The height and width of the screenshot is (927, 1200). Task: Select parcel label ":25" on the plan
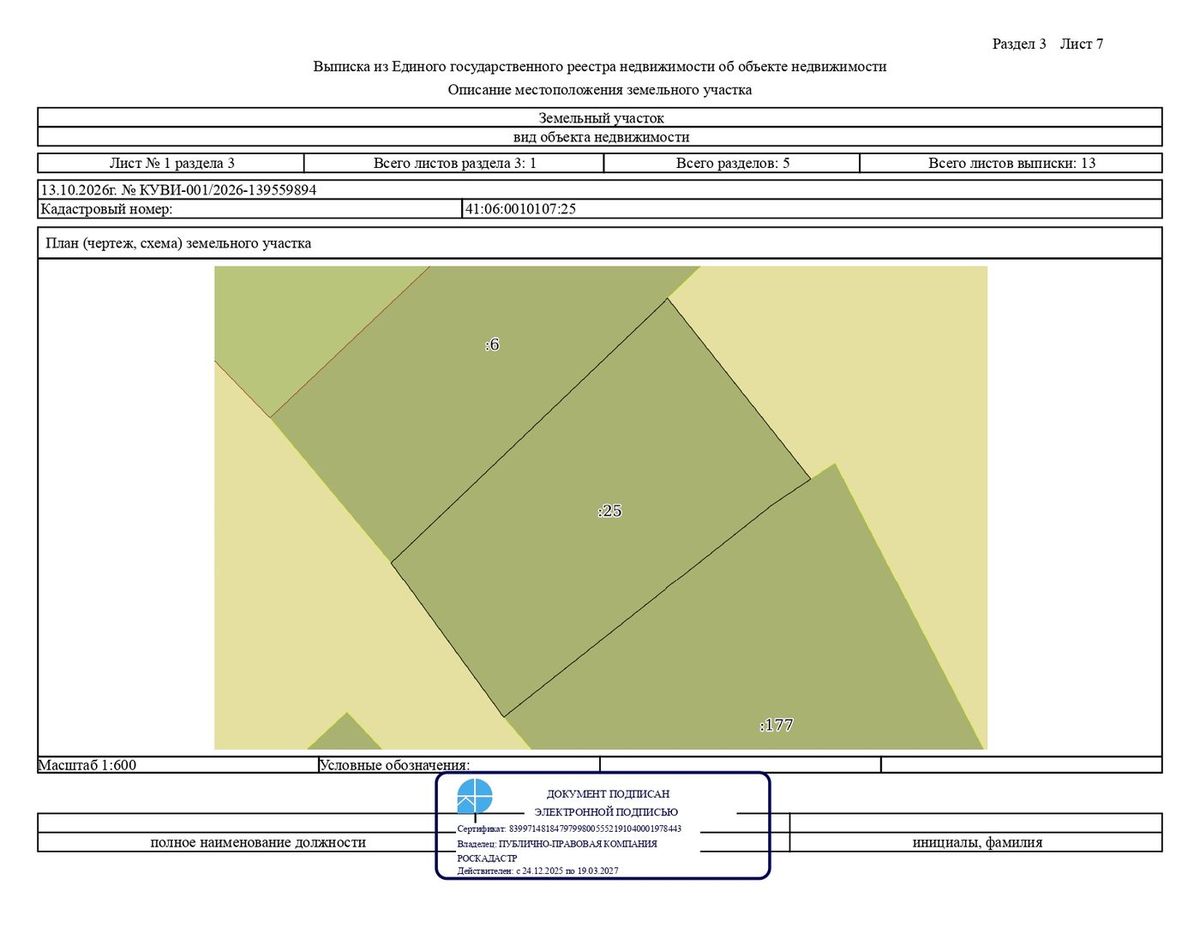click(610, 511)
